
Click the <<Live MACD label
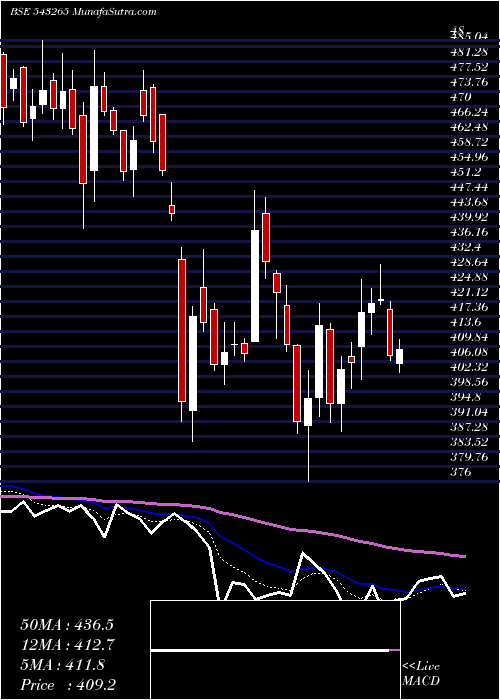[421, 674]
